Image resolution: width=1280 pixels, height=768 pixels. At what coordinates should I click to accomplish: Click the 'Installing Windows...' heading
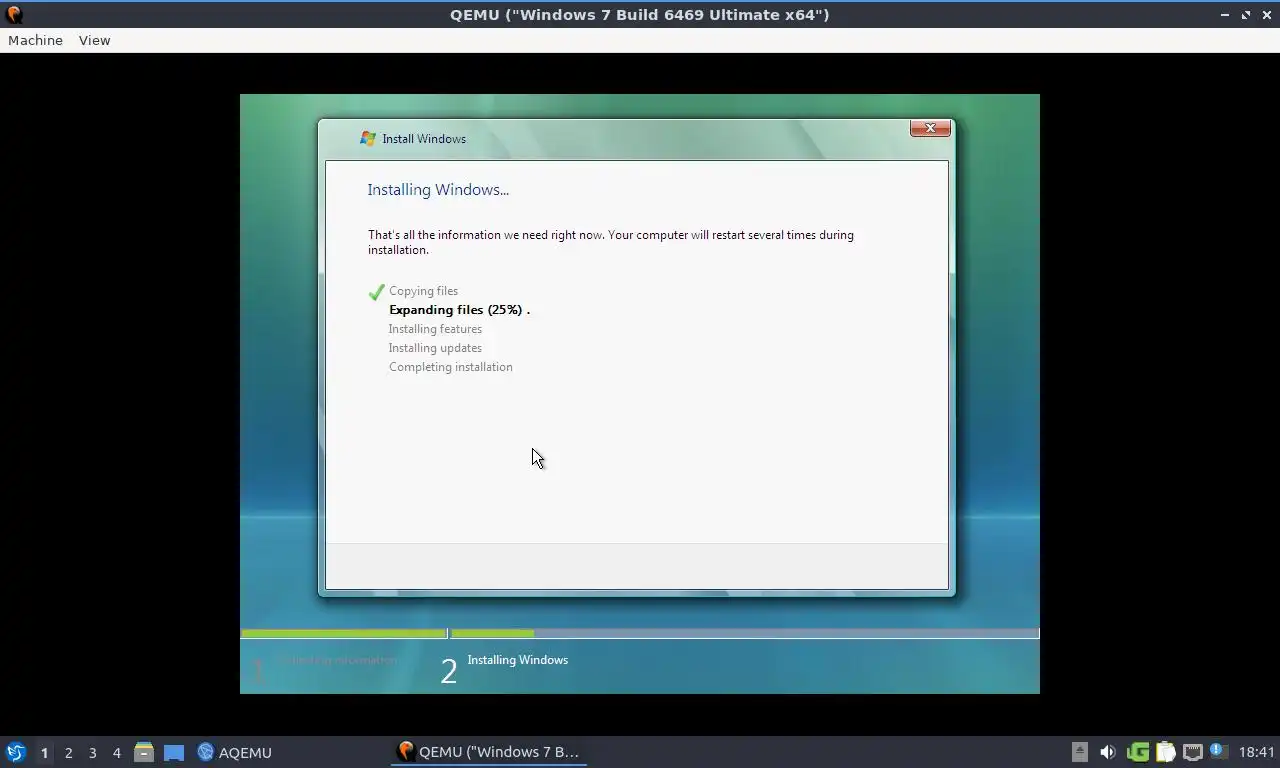pyautogui.click(x=438, y=190)
